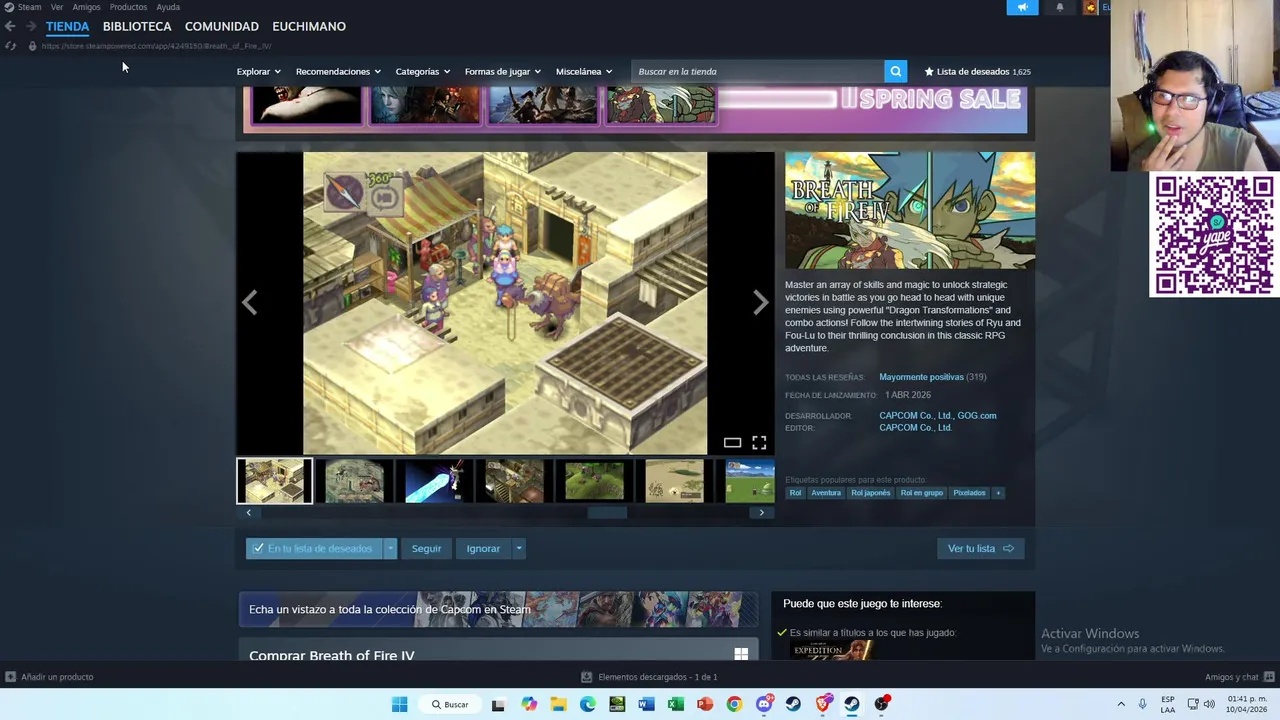Click the Ignorar button
This screenshot has height=720, width=1280.
483,548
